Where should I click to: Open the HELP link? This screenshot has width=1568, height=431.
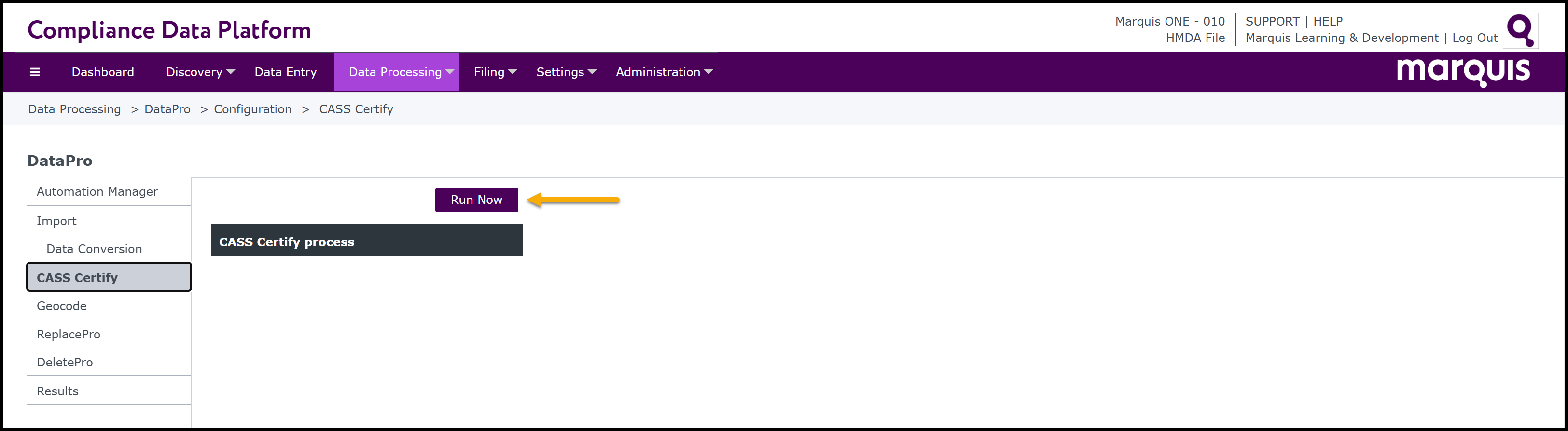pyautogui.click(x=1328, y=21)
